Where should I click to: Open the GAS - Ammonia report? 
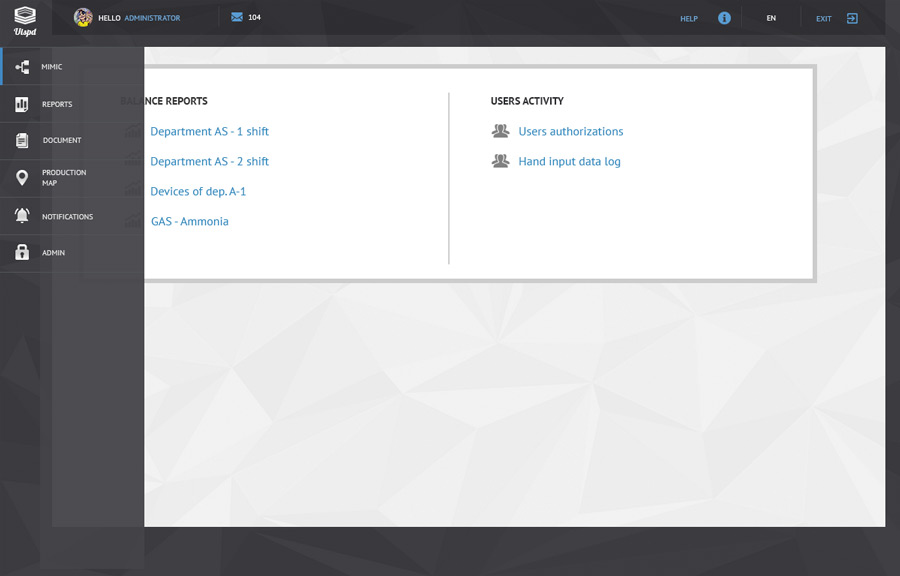[x=190, y=221]
